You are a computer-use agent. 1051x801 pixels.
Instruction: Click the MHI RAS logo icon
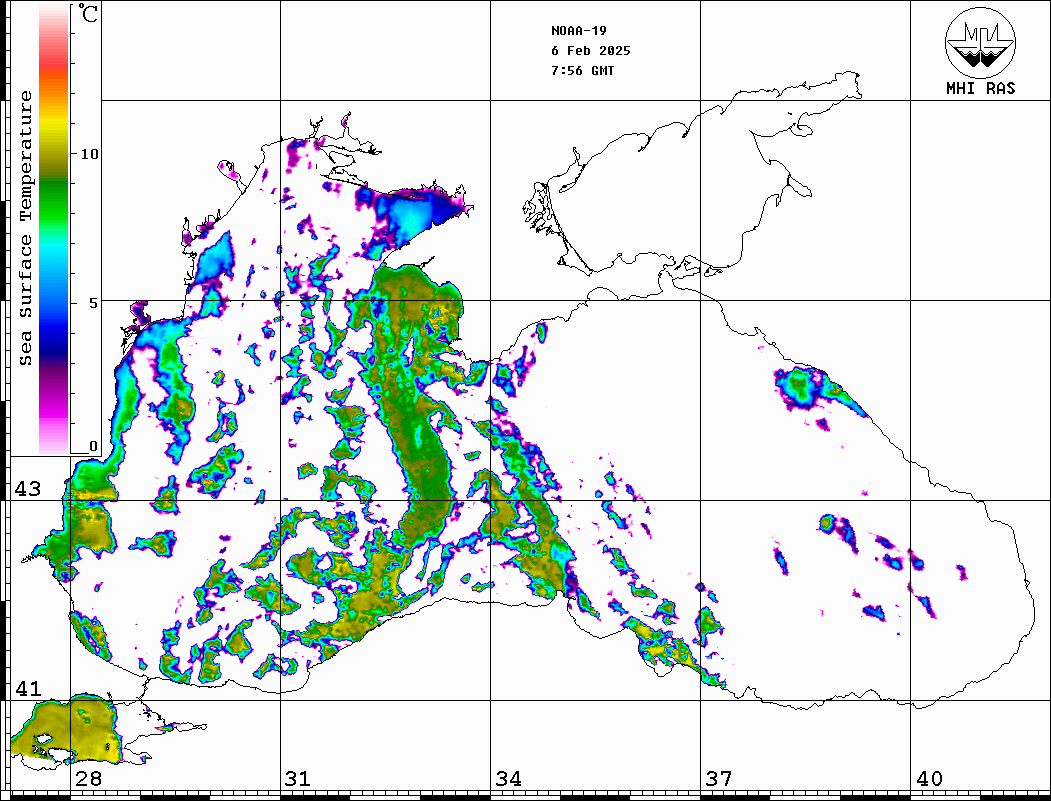pos(981,42)
